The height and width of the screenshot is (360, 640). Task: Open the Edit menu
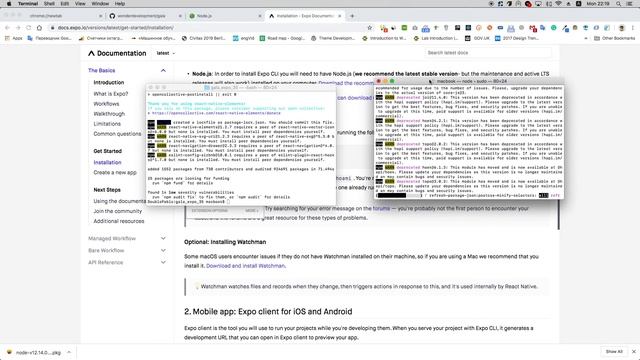coord(64,4)
